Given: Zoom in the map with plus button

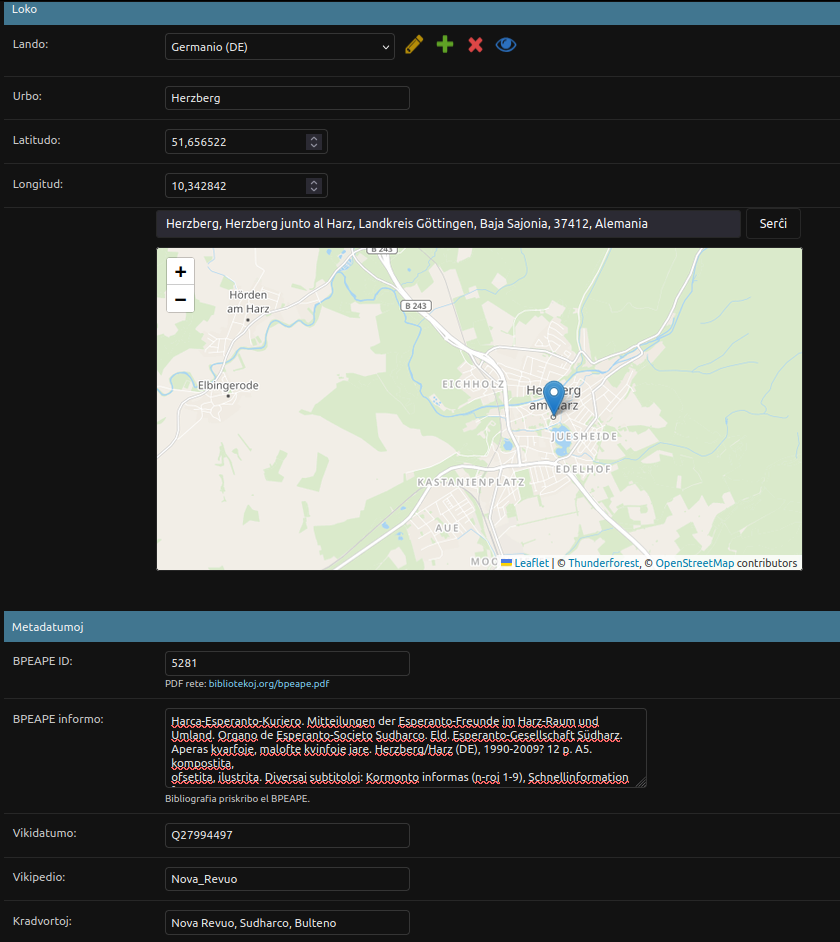Looking at the screenshot, I should (x=180, y=272).
